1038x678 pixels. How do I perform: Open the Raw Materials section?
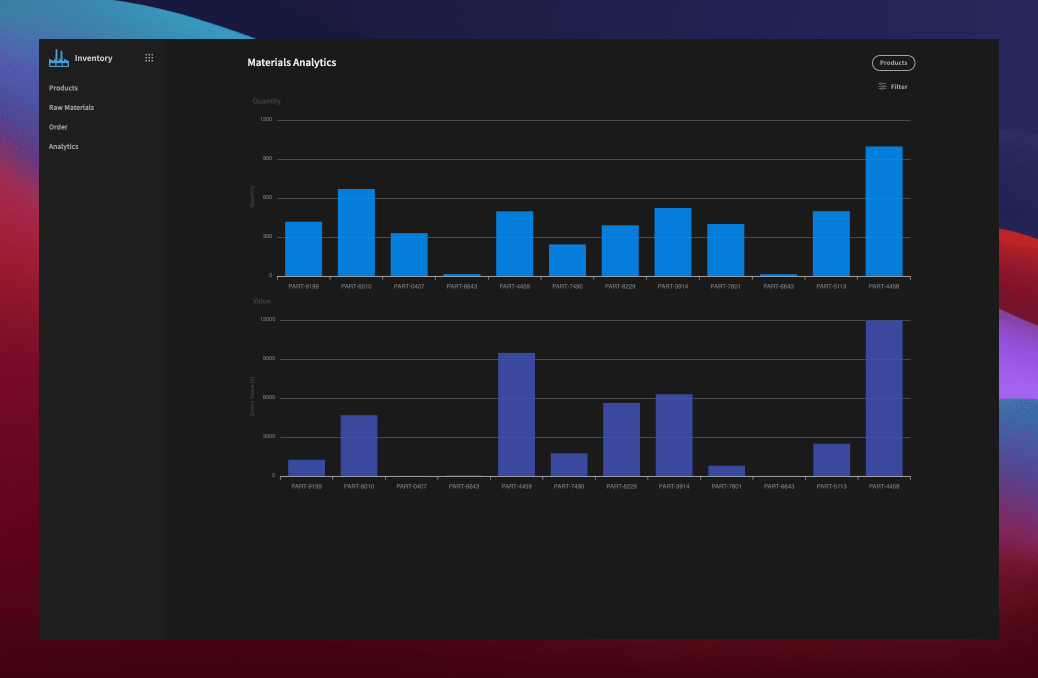click(71, 107)
